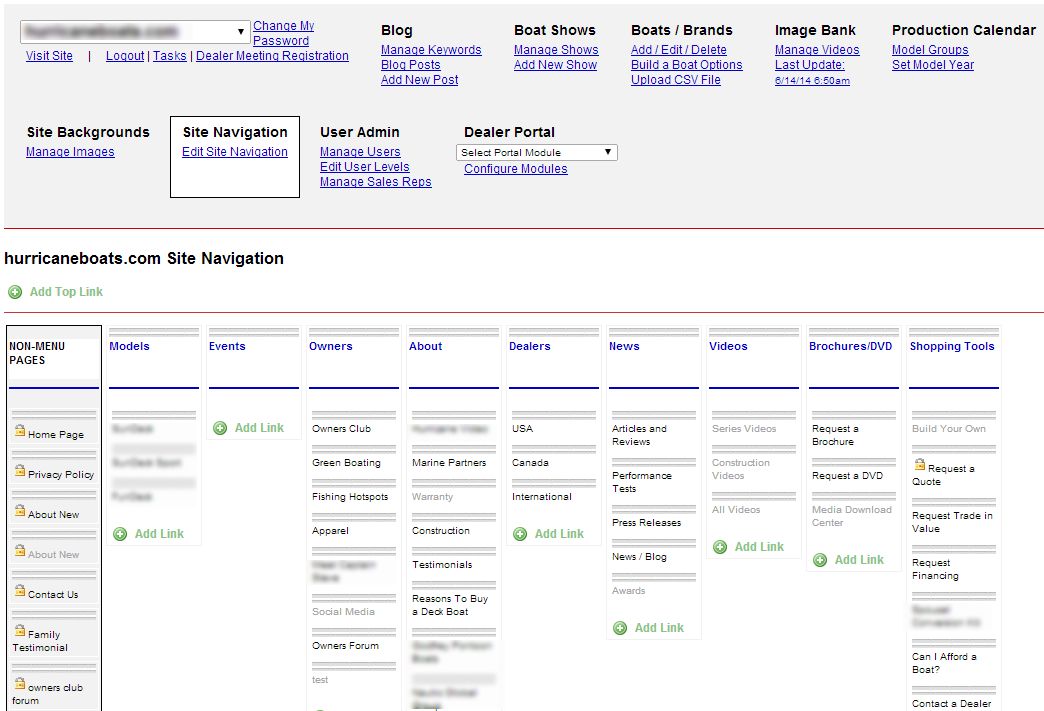Click lock icon on Request a Quote
The image size is (1044, 711).
(x=920, y=465)
